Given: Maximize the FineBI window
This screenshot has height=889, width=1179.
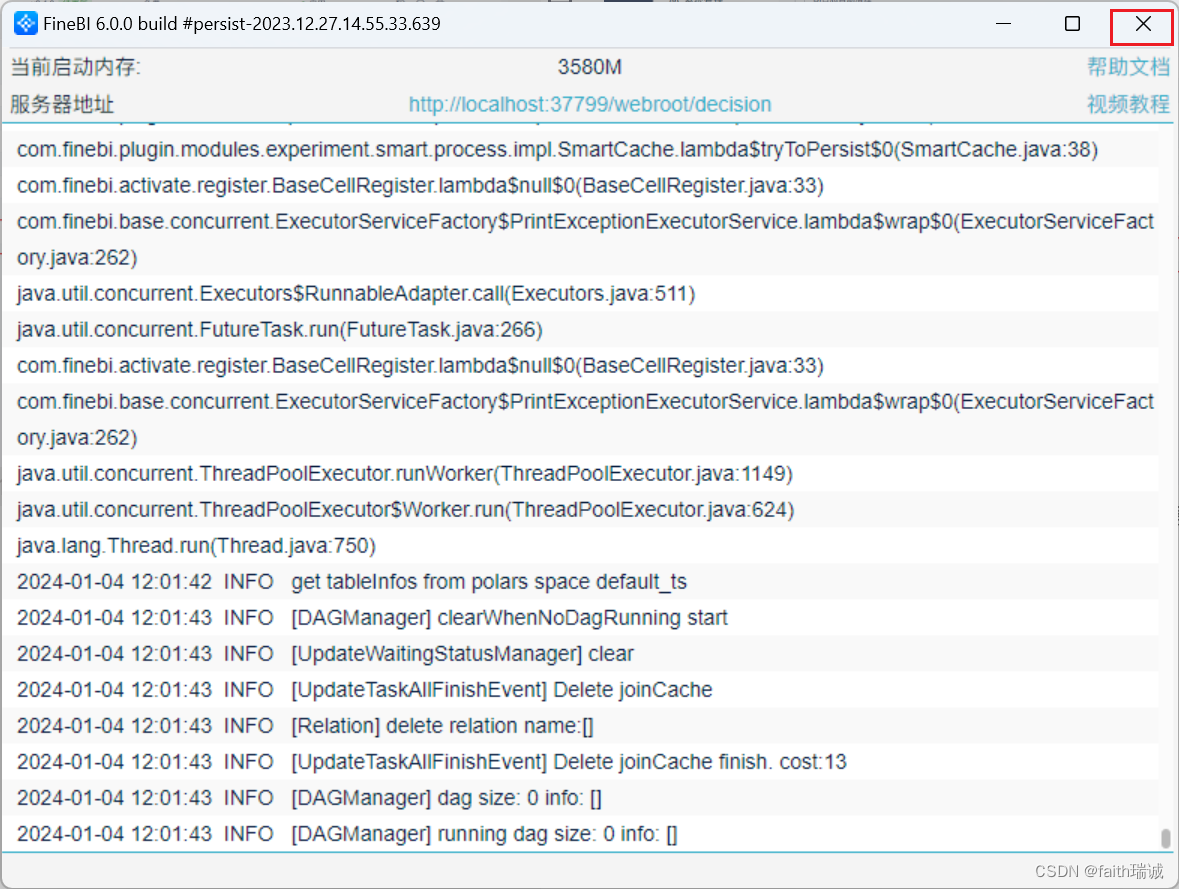Looking at the screenshot, I should tap(1072, 24).
